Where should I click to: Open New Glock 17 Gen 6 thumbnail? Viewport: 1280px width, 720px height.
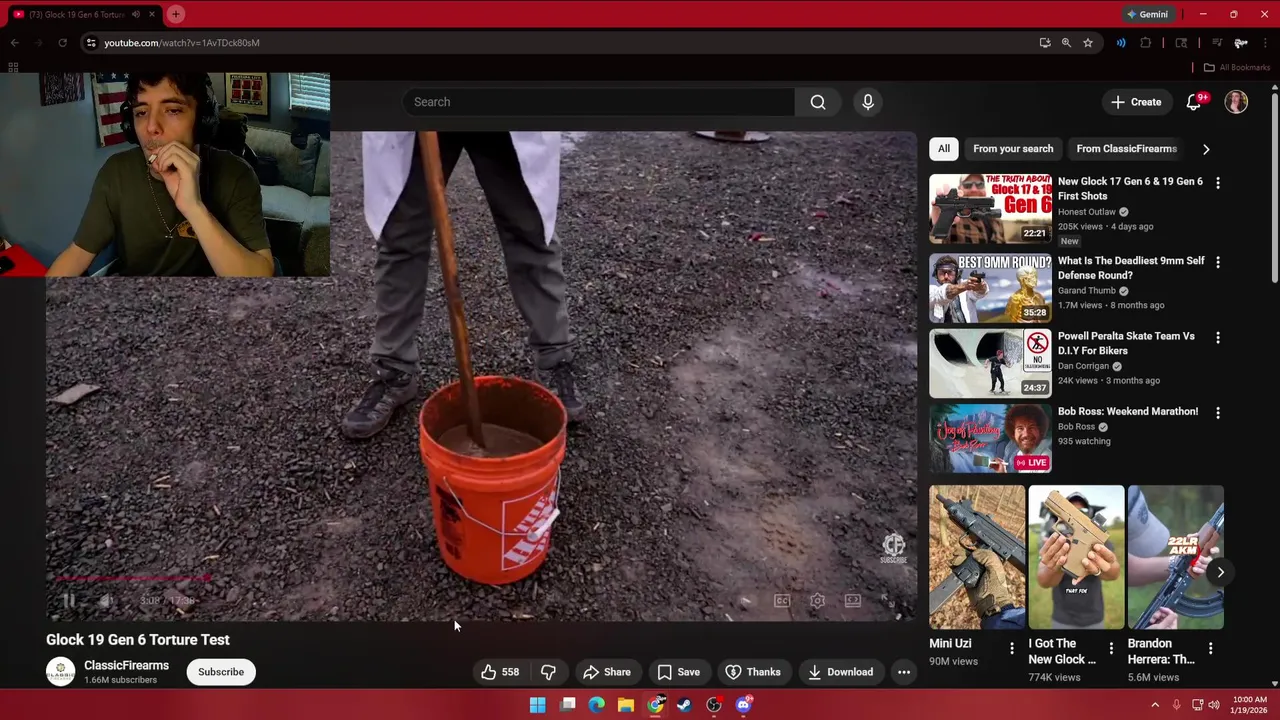pos(990,209)
